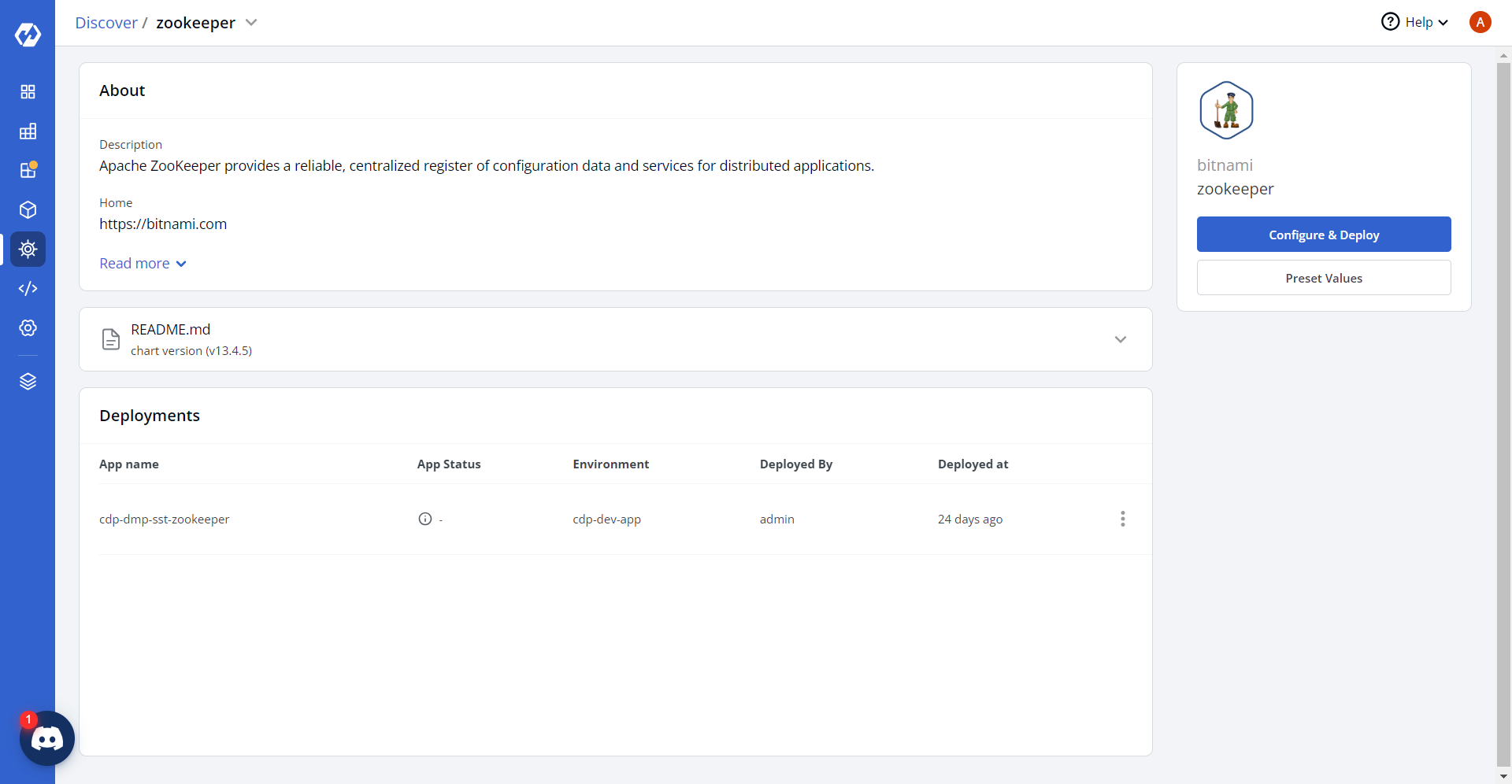Expand the README.md section
Image resolution: width=1512 pixels, height=784 pixels.
(1120, 339)
